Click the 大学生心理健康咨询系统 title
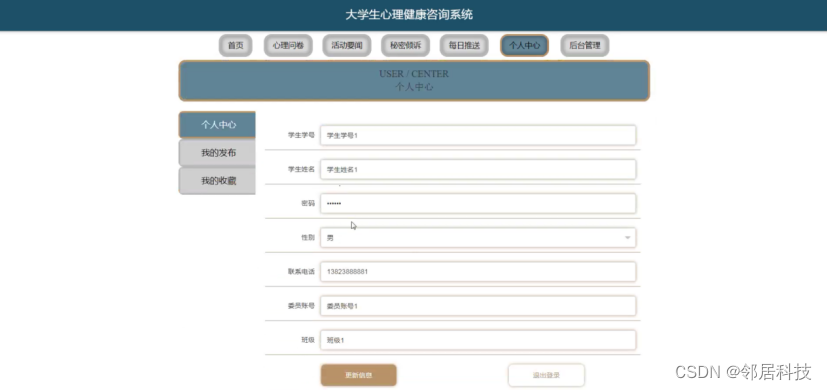The height and width of the screenshot is (390, 827). 409,15
